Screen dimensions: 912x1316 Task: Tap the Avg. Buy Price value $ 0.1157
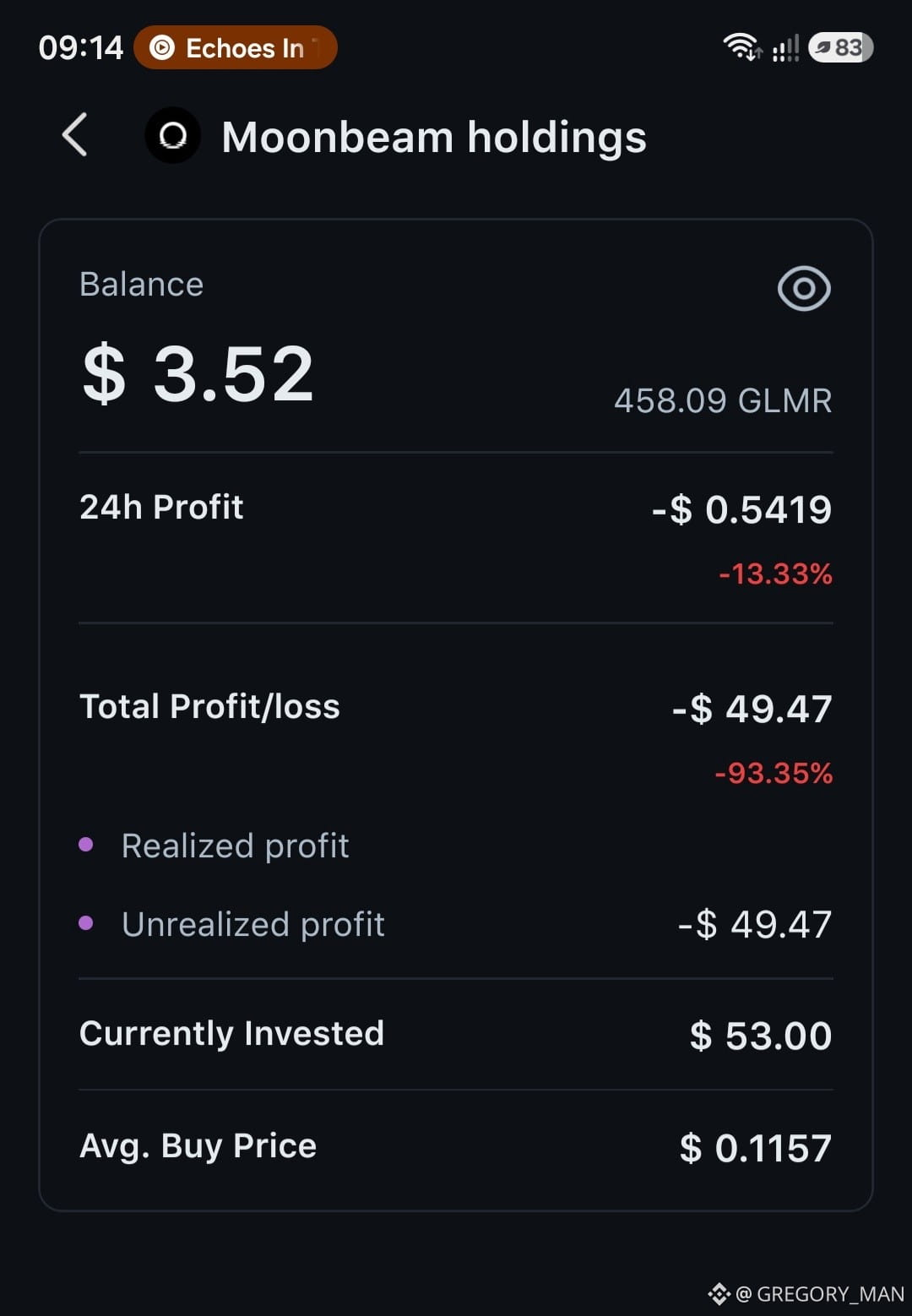pyautogui.click(x=756, y=1148)
